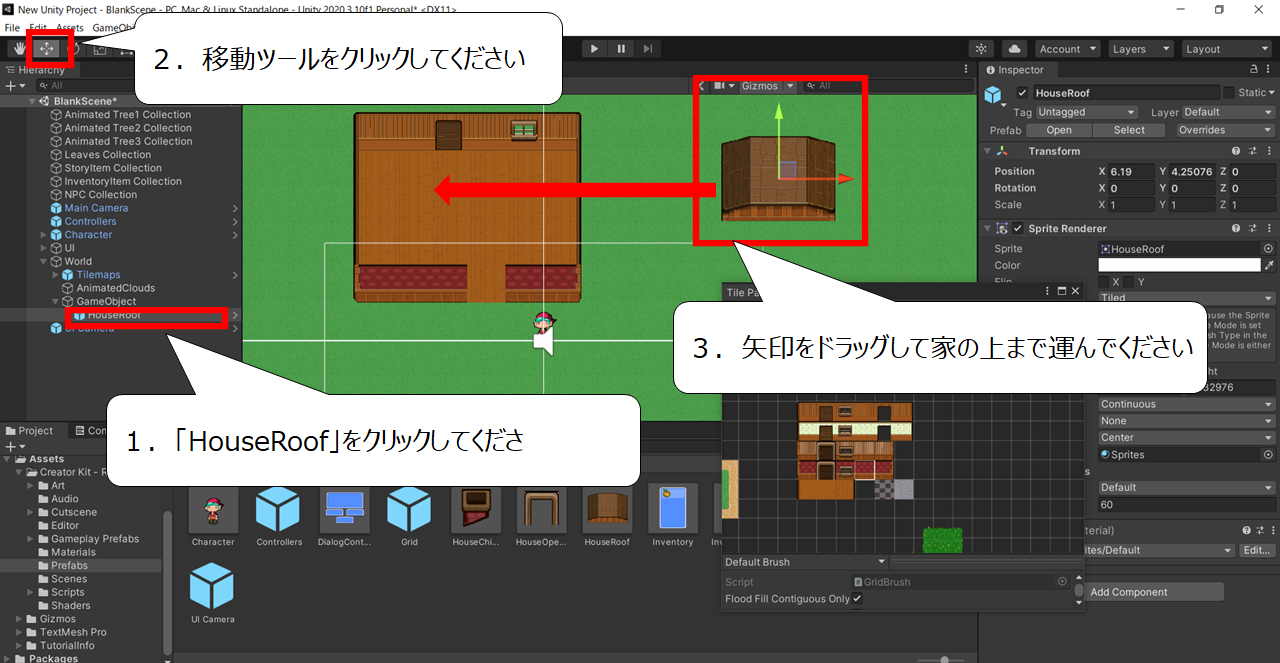Screen dimensions: 1280x663
Task: Click the Inspector lock icon
Action: [x=1254, y=70]
